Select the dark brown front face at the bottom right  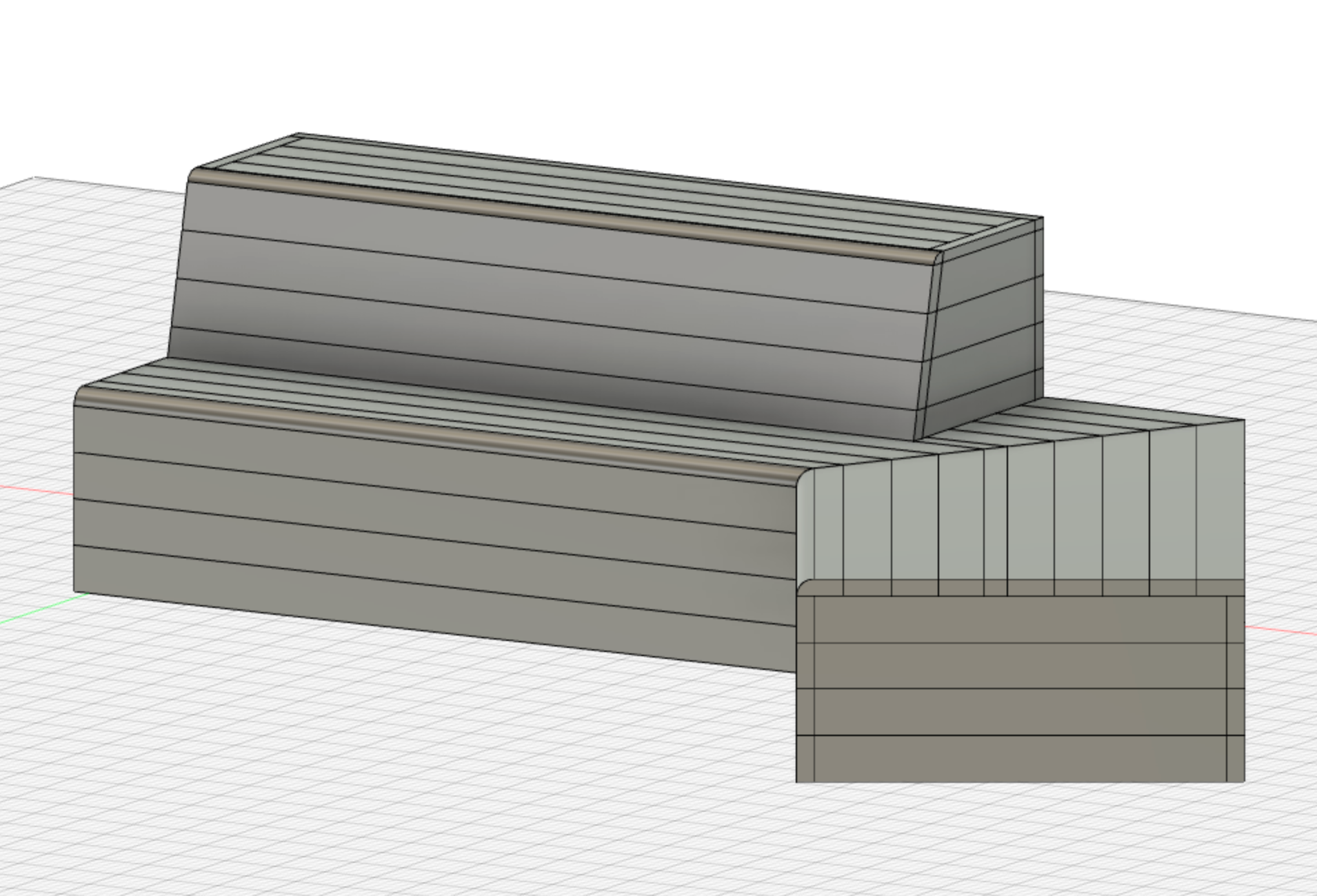pos(1021,689)
